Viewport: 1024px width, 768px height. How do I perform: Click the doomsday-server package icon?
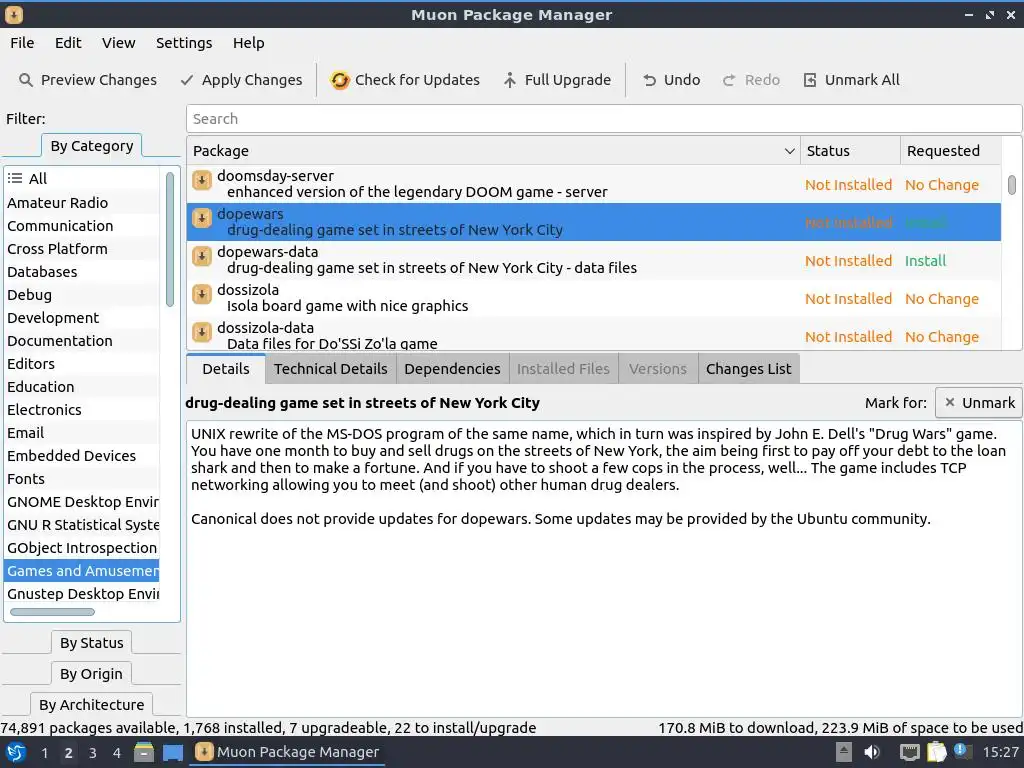point(202,180)
